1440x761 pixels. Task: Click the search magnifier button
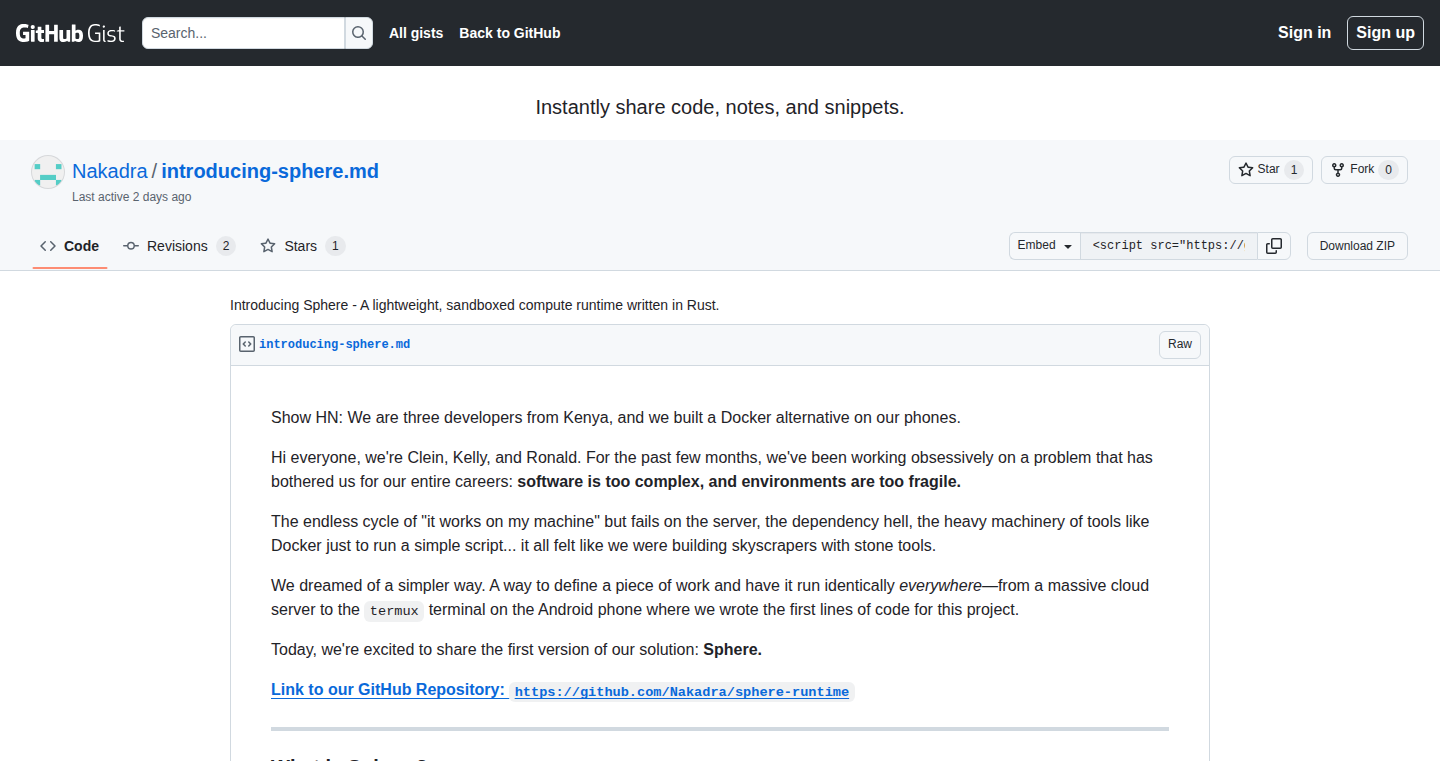coord(359,33)
